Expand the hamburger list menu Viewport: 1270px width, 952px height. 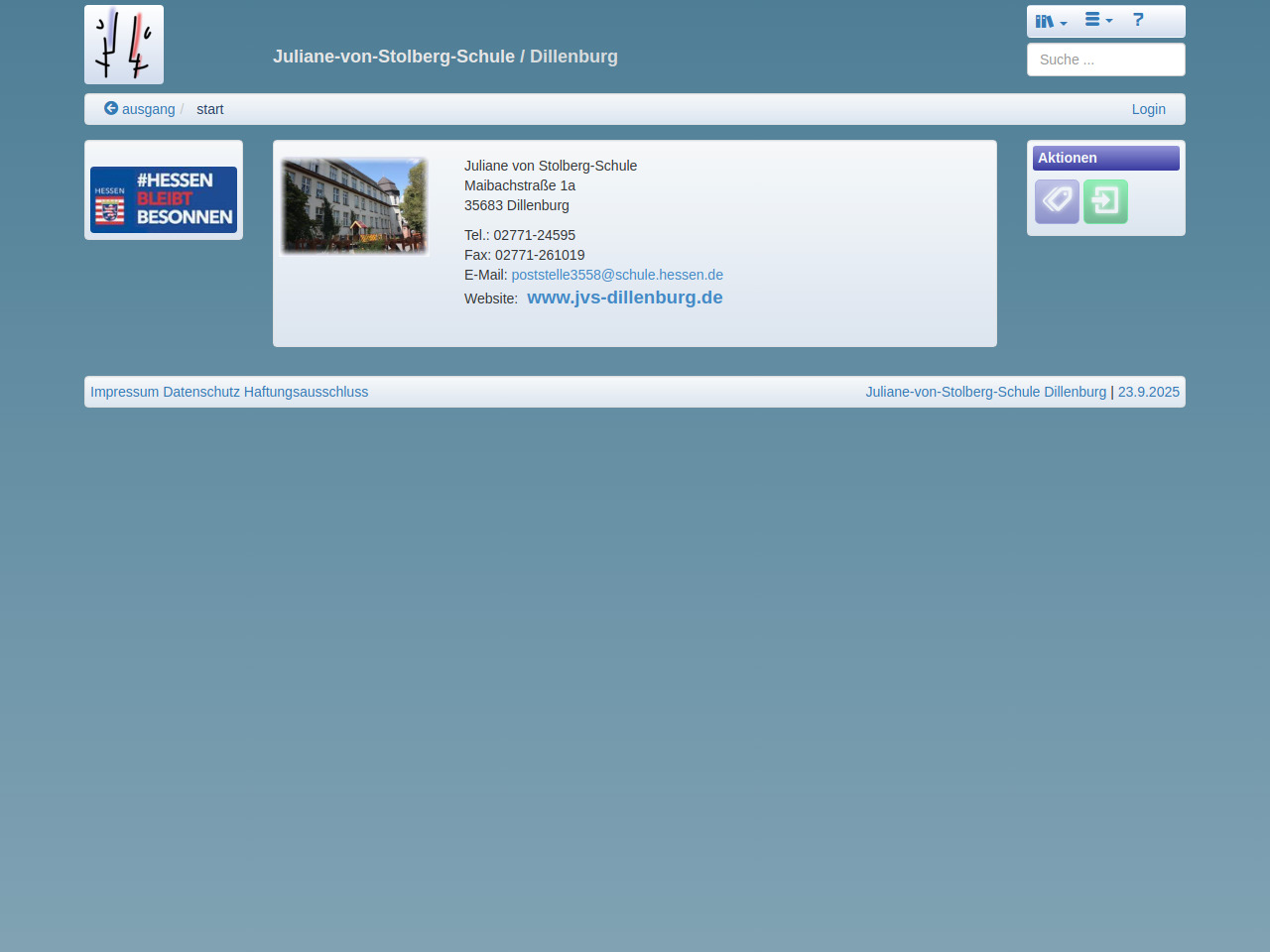tap(1098, 20)
